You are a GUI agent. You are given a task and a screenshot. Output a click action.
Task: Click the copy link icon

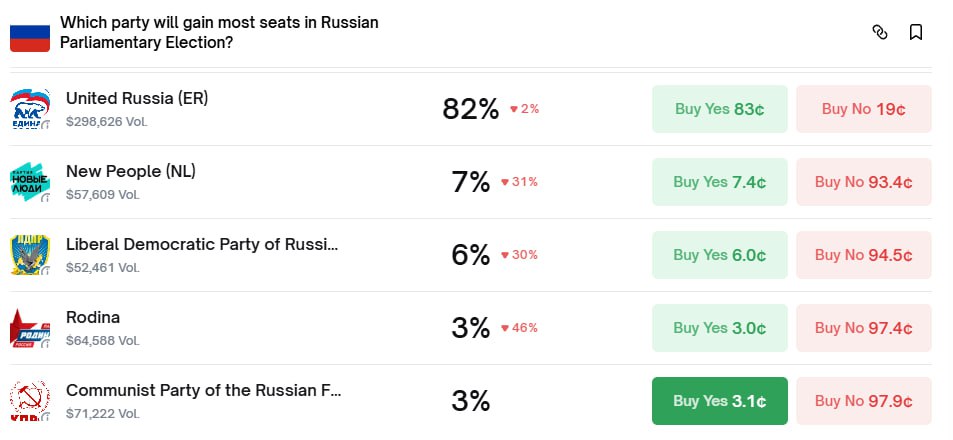coord(880,33)
